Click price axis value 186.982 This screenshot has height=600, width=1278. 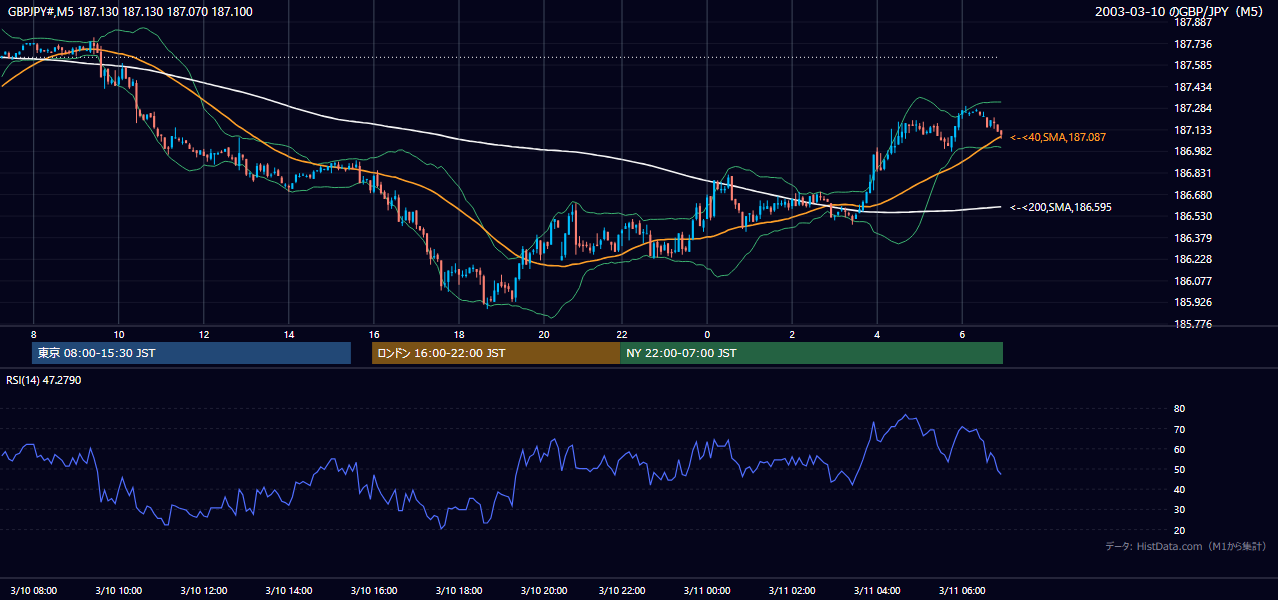(x=1193, y=151)
